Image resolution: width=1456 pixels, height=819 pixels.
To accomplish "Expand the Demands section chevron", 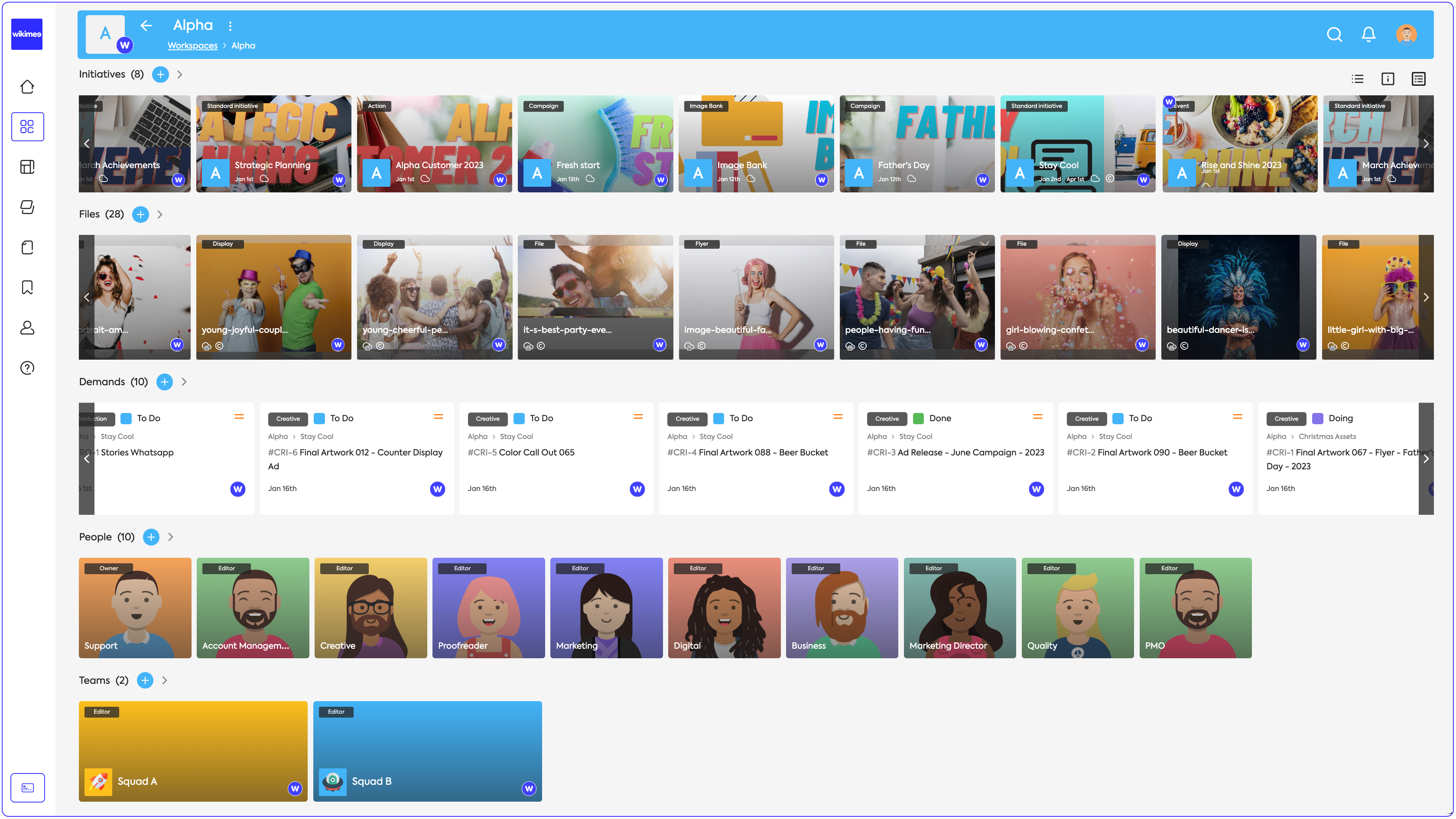I will 184,382.
